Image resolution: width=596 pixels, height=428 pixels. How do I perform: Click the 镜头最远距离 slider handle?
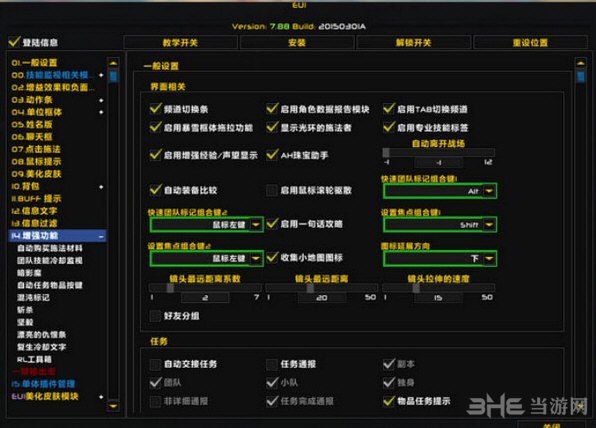(310, 288)
